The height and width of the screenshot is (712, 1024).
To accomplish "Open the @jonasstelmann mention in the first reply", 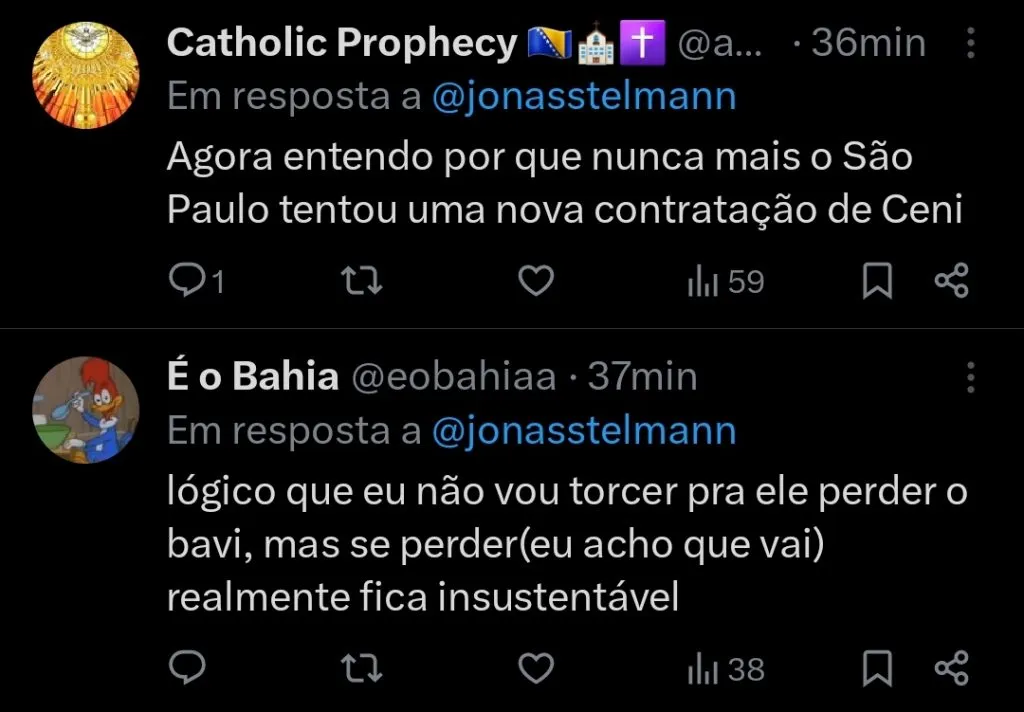I will 585,95.
